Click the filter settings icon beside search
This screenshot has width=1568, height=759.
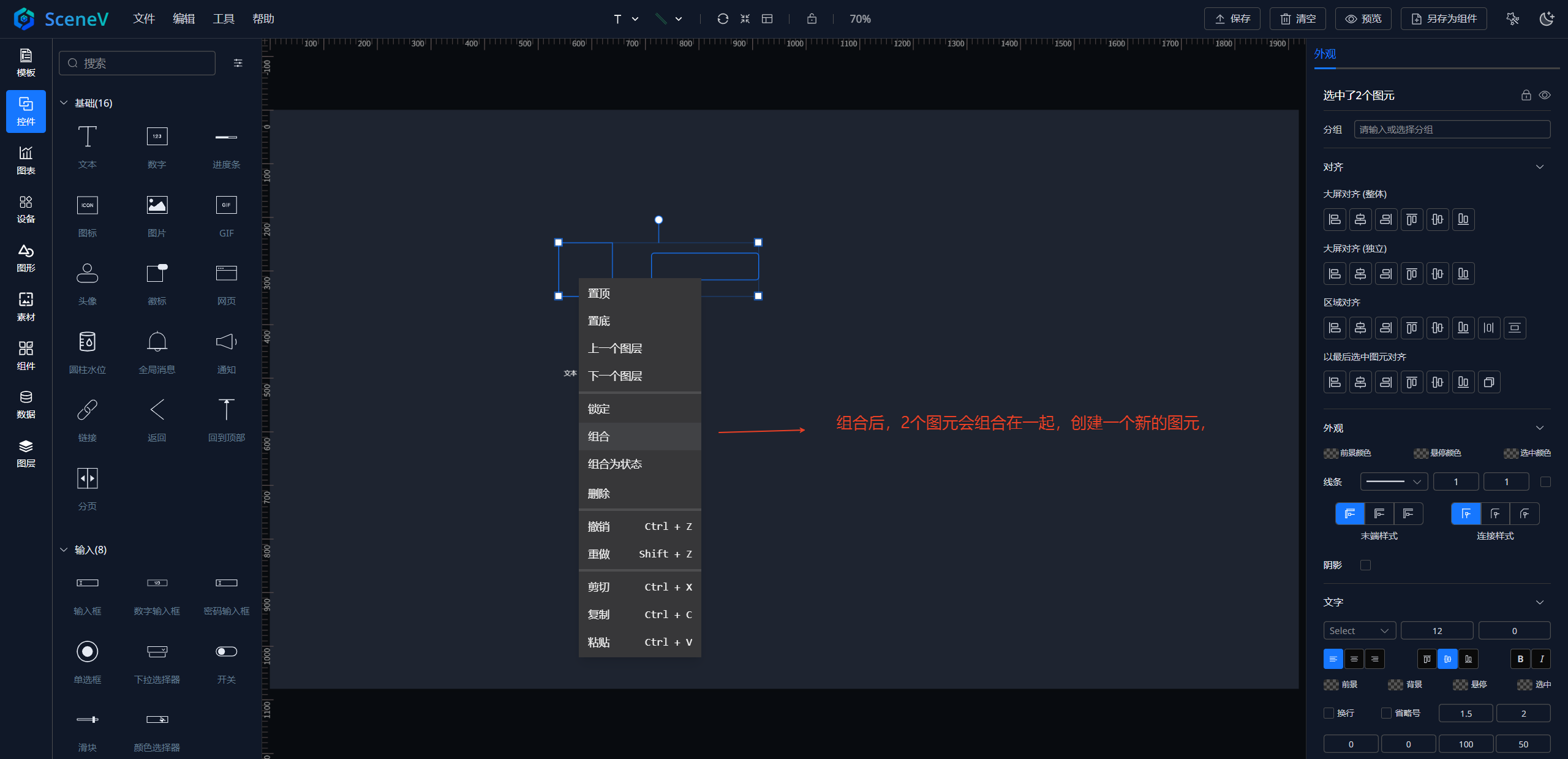[x=238, y=63]
